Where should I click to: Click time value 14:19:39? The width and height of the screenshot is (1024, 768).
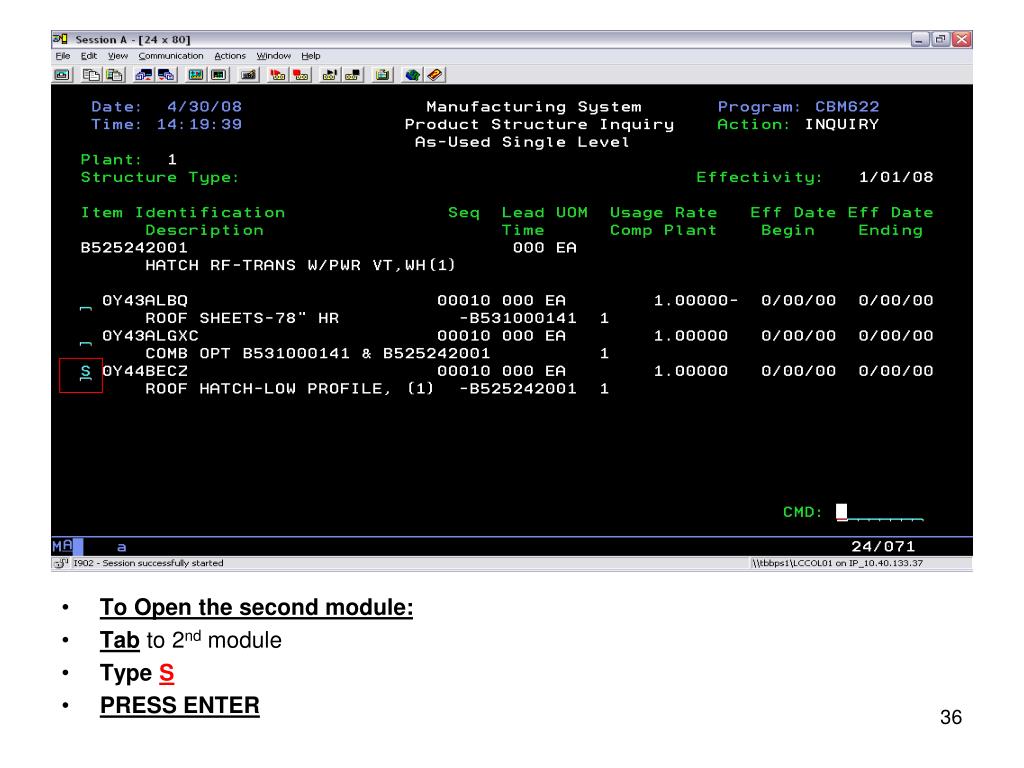199,124
